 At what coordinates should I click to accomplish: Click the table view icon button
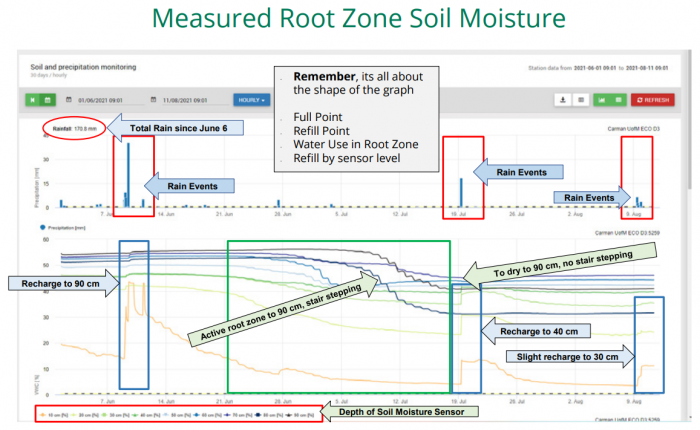(x=580, y=100)
